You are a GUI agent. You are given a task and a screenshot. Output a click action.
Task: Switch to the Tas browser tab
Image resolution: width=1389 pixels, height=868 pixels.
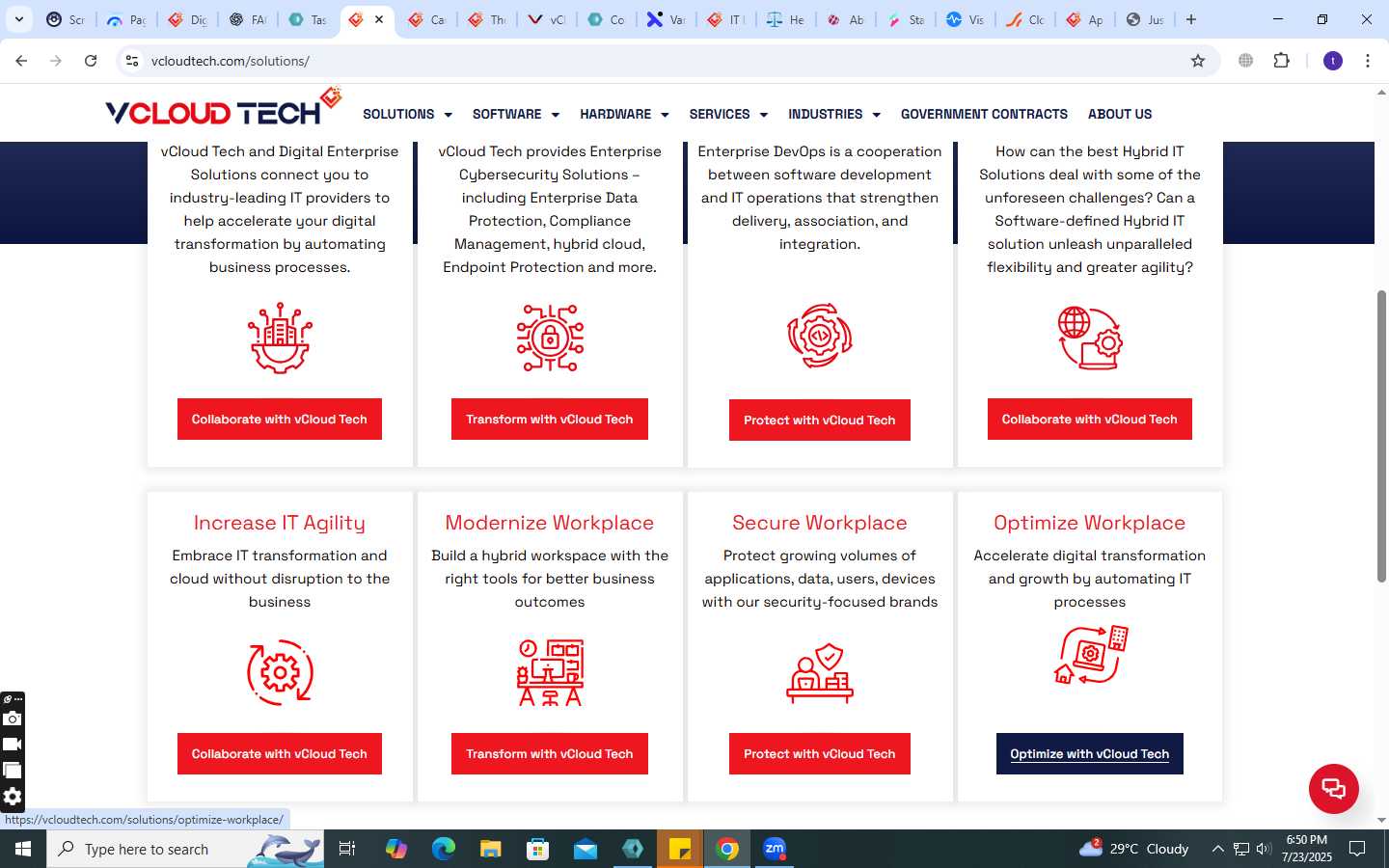pos(308,19)
